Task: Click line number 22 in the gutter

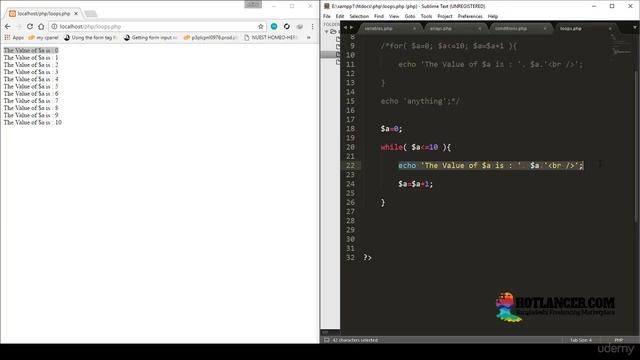Action: tap(350, 165)
